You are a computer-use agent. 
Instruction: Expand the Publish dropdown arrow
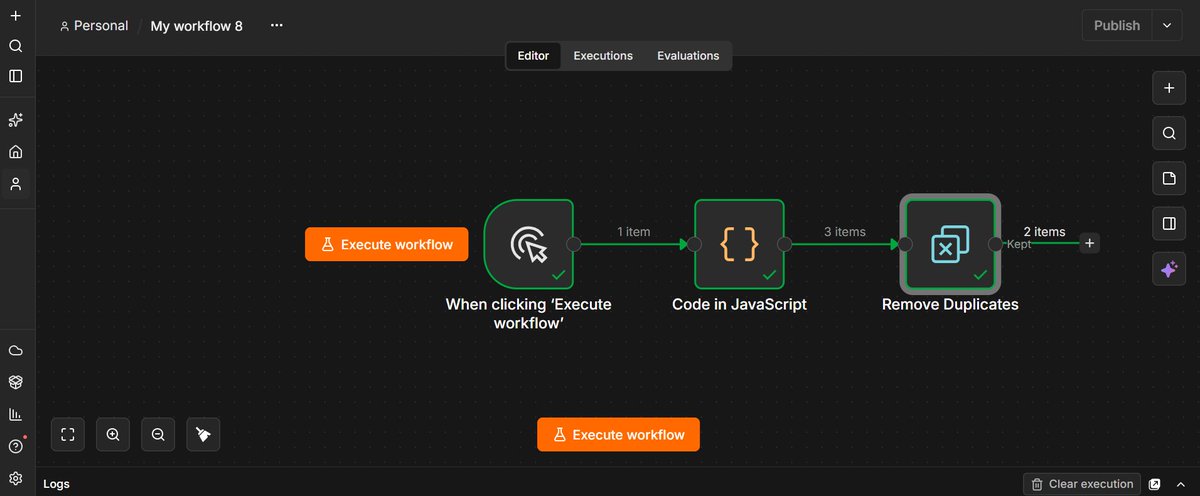(1167, 26)
